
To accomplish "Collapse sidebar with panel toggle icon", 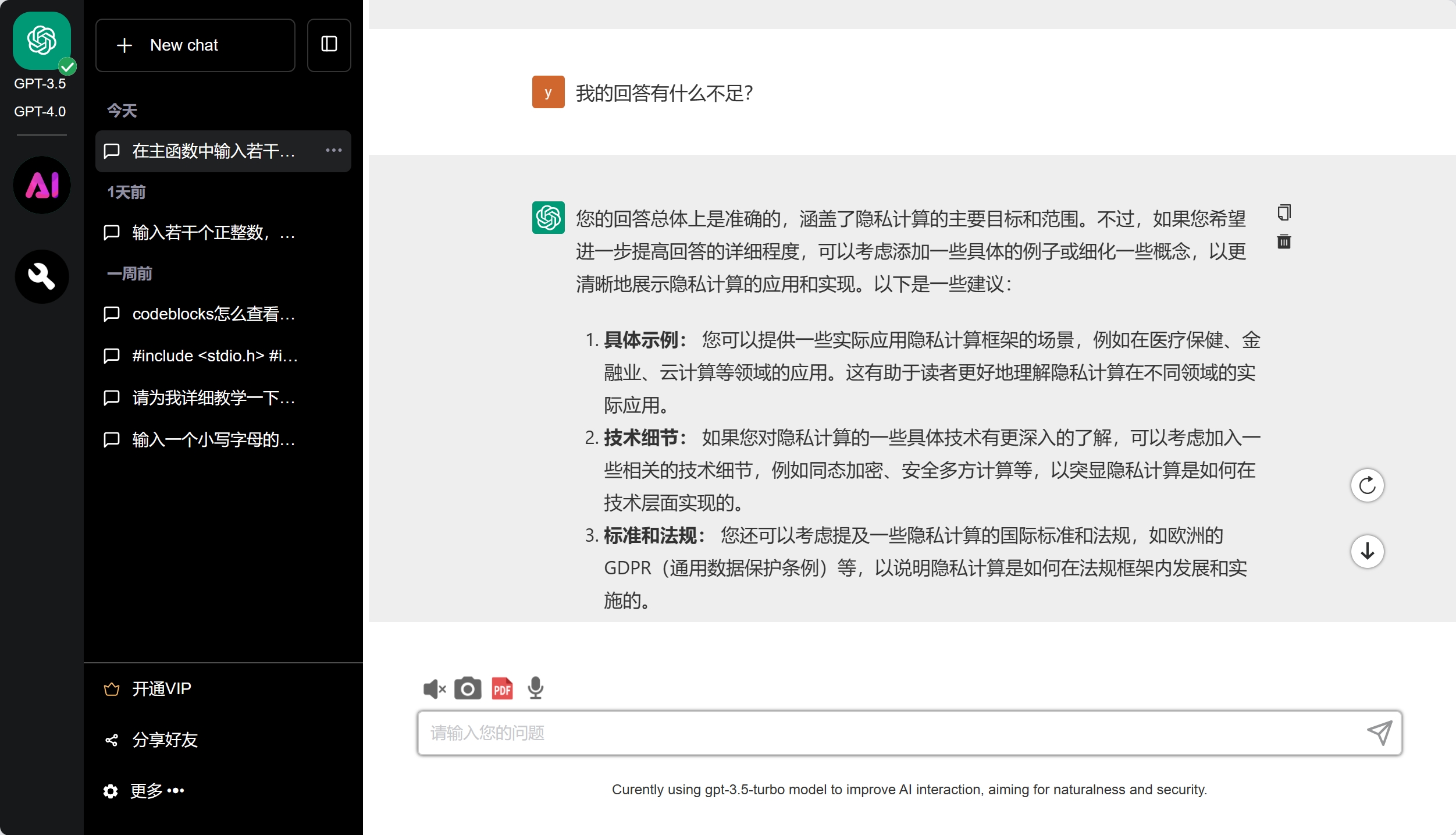I will tap(329, 45).
